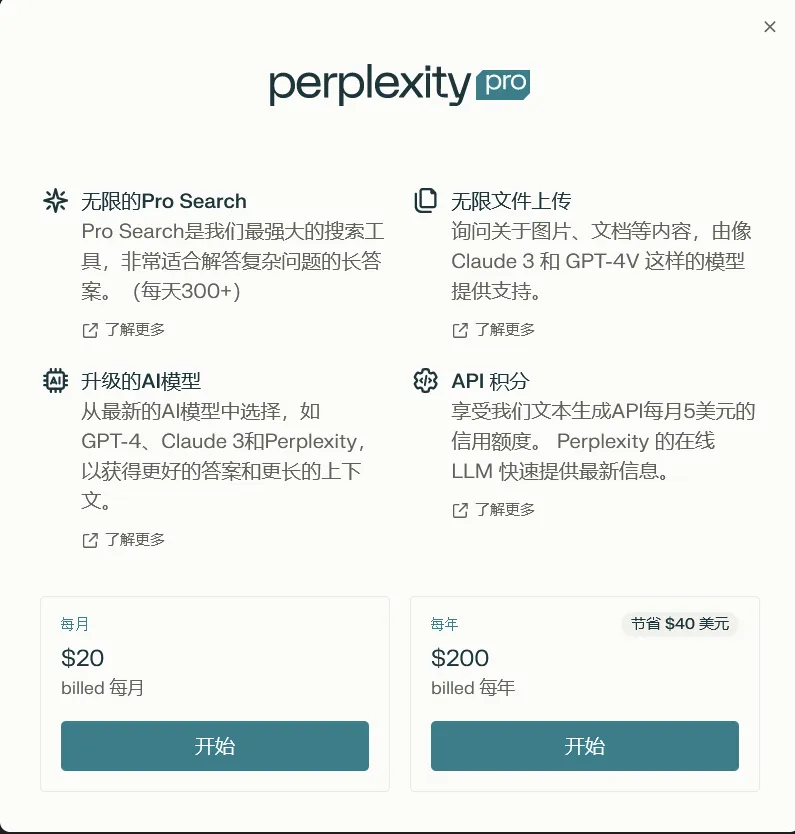Click the perplexity wordmark logo

pyautogui.click(x=369, y=85)
